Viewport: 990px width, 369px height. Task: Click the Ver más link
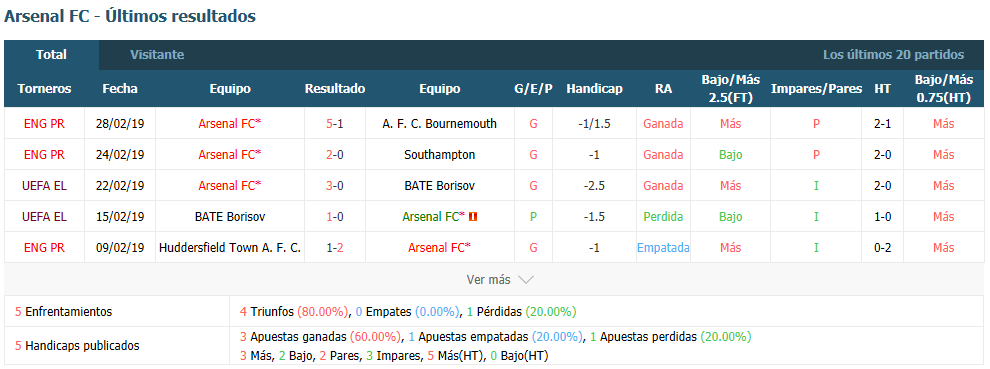[489, 279]
